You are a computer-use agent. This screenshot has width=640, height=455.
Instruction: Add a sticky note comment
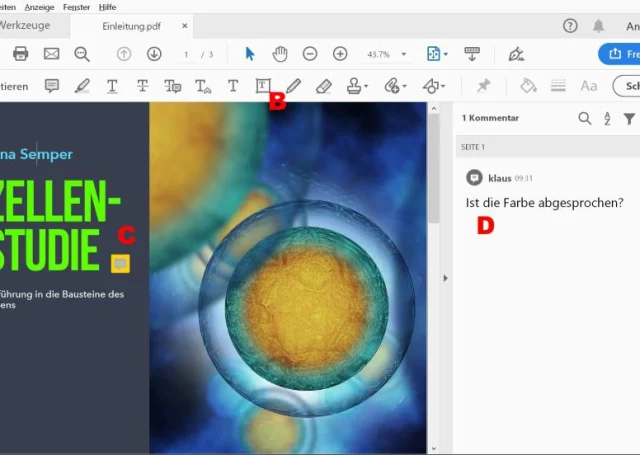coord(52,86)
